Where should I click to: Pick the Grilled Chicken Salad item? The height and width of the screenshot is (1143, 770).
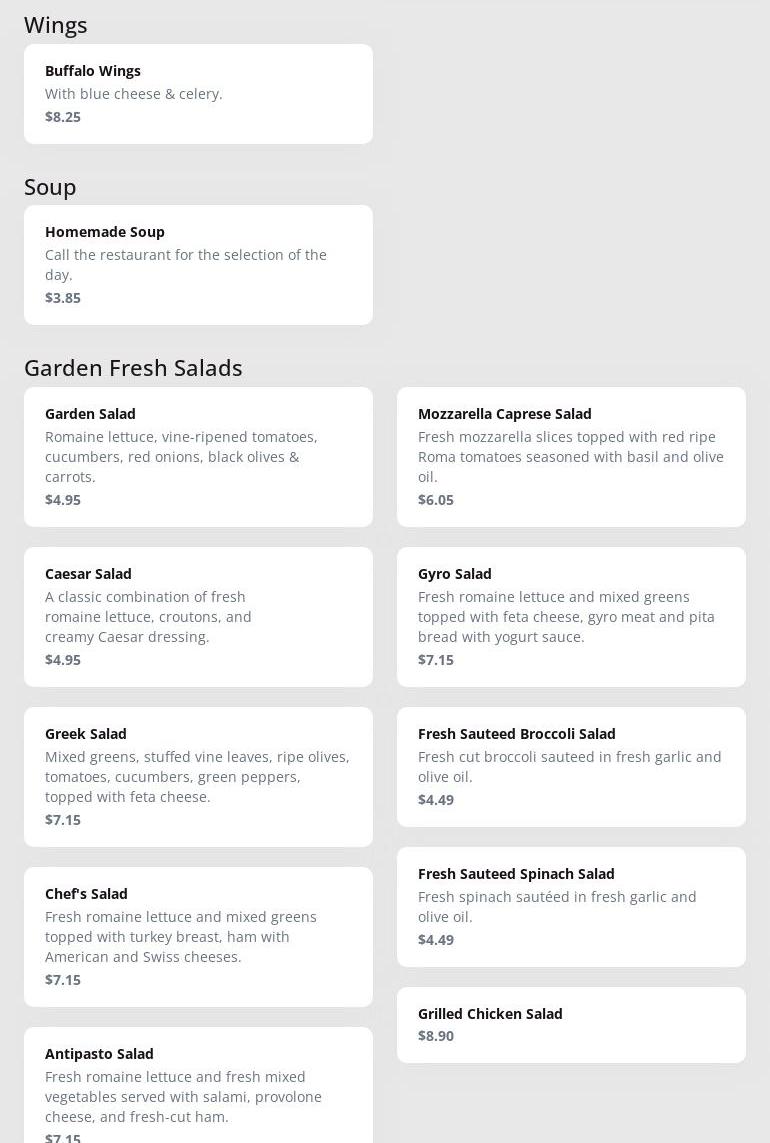pyautogui.click(x=571, y=1024)
